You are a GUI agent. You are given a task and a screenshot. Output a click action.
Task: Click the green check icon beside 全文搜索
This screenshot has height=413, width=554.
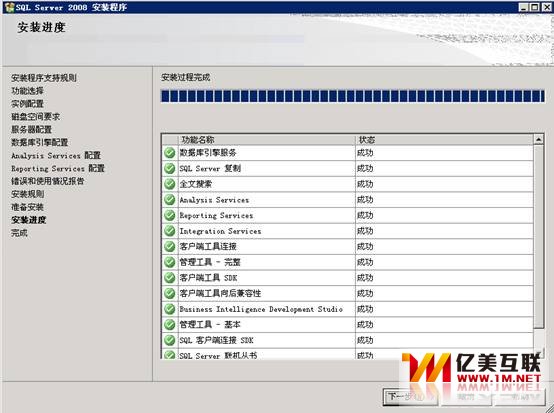[170, 184]
